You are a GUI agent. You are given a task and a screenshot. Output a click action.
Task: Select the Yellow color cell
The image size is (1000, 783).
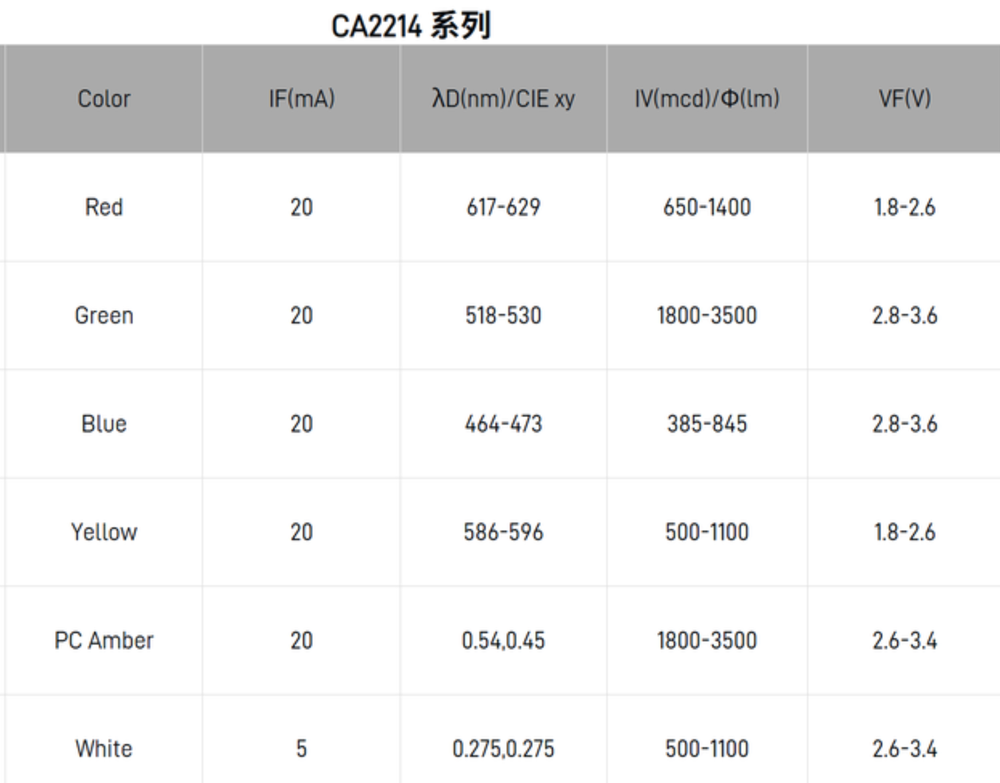click(x=104, y=532)
